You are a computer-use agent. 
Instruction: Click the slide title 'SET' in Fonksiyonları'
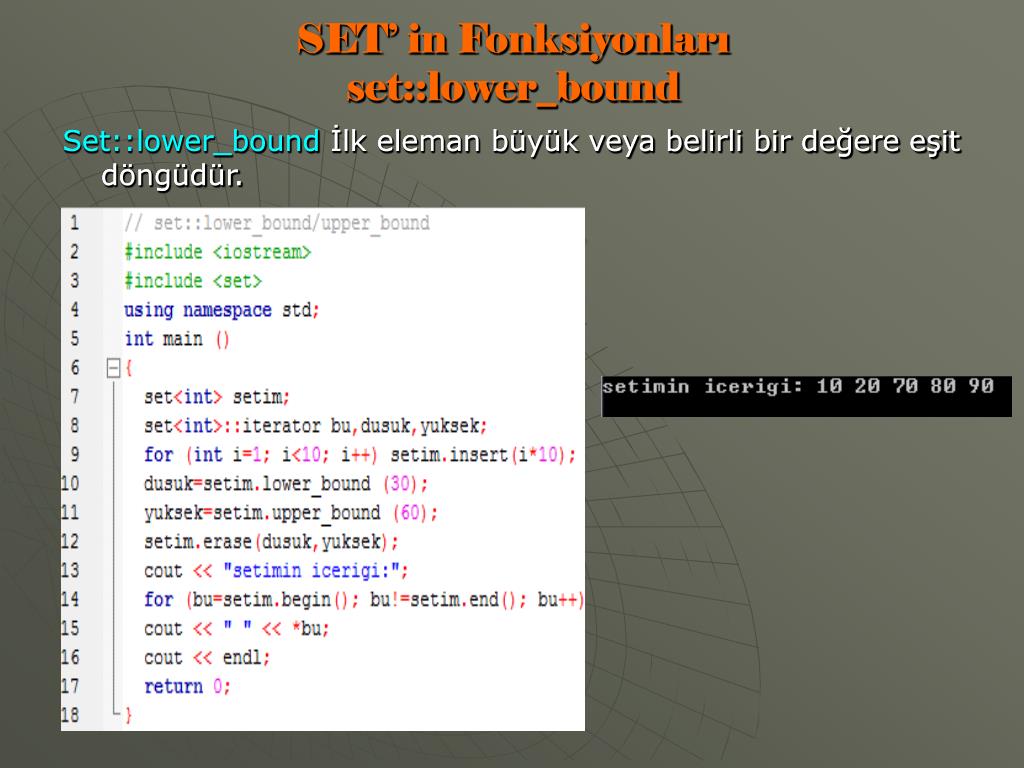click(513, 40)
